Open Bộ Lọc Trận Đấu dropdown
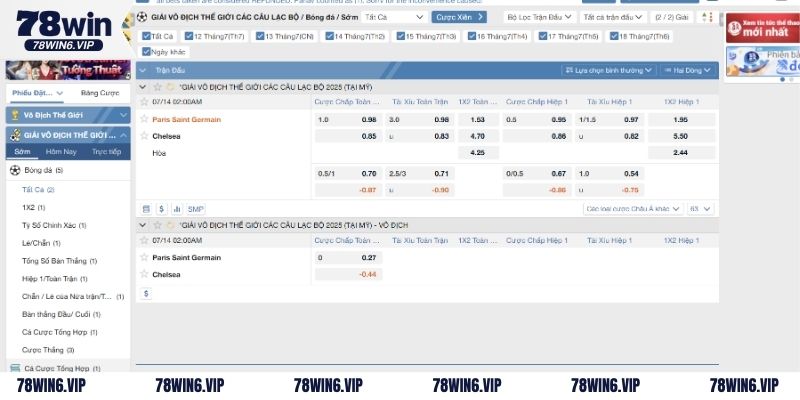This screenshot has width=800, height=400. coord(540,17)
